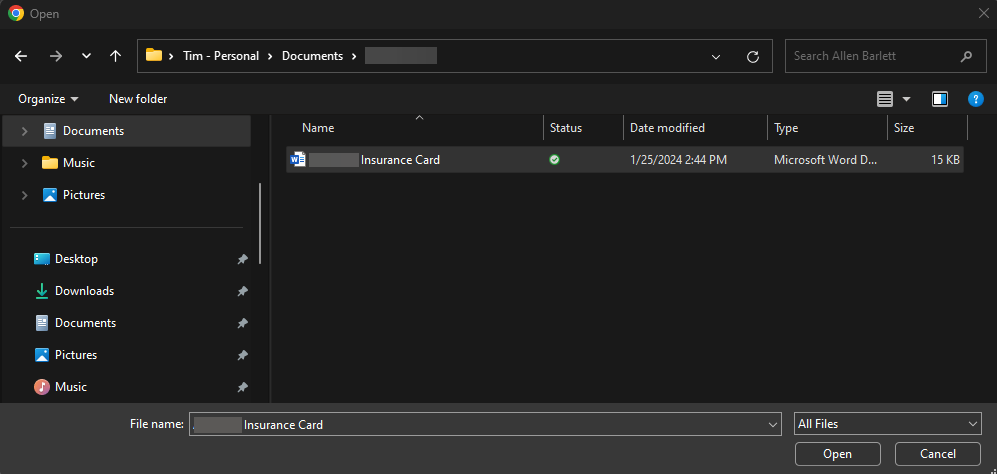Open the All Files type dropdown
This screenshot has width=997, height=474.
[887, 424]
